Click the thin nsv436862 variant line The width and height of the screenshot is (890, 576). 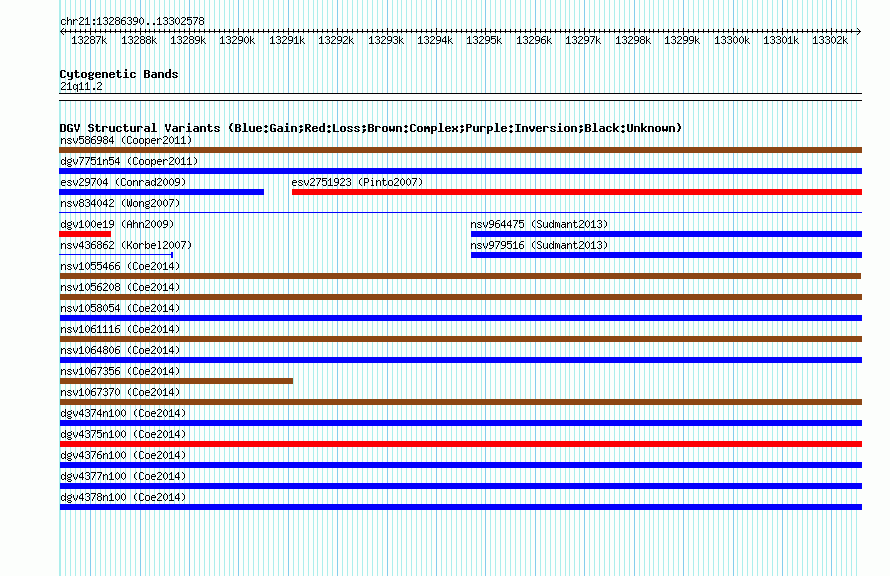click(x=116, y=255)
